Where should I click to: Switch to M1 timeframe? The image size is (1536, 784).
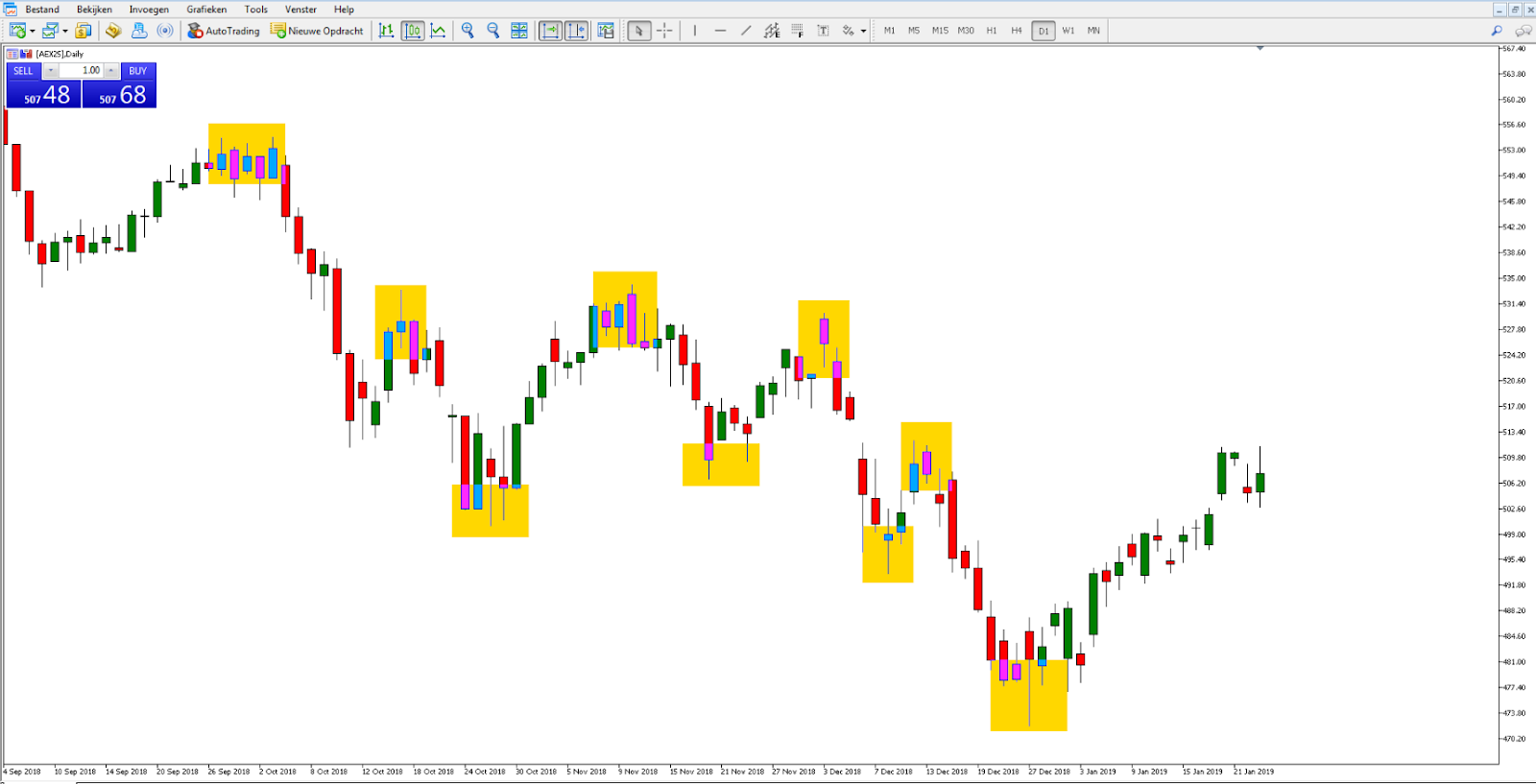coord(889,31)
